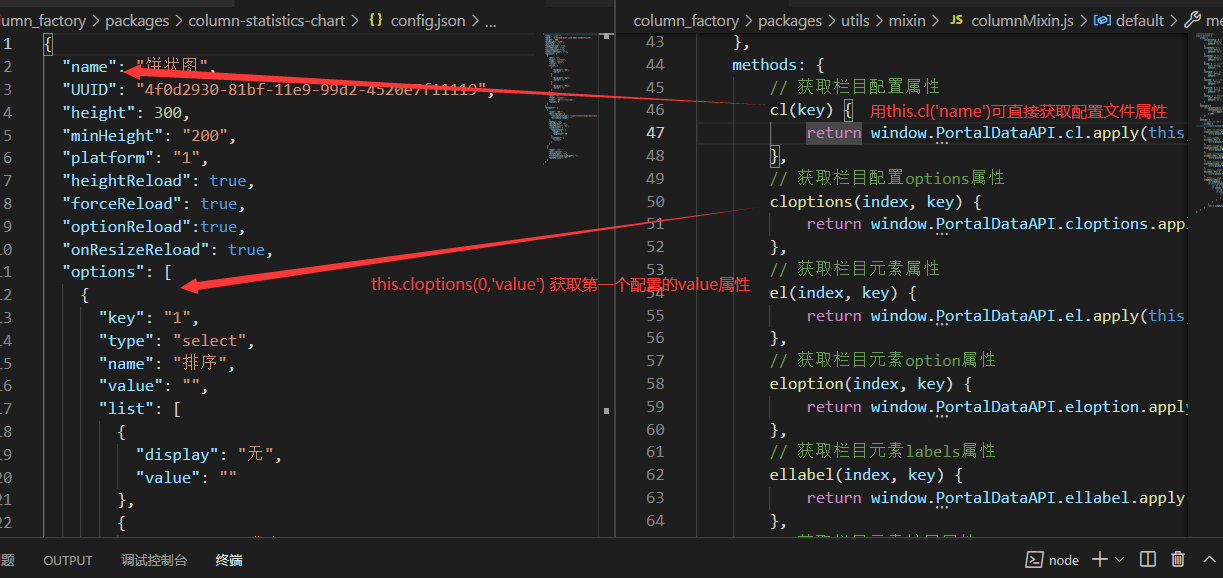
Task: Select the 终端 terminal tab
Action: [229, 561]
